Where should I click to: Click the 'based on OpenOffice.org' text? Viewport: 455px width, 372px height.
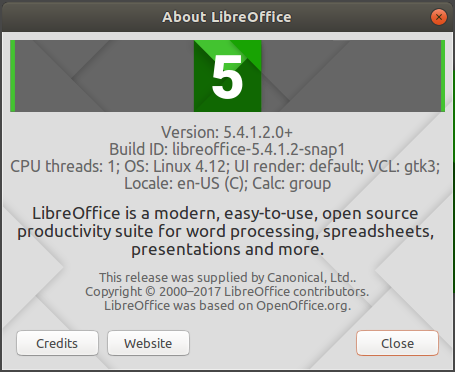click(x=228, y=306)
